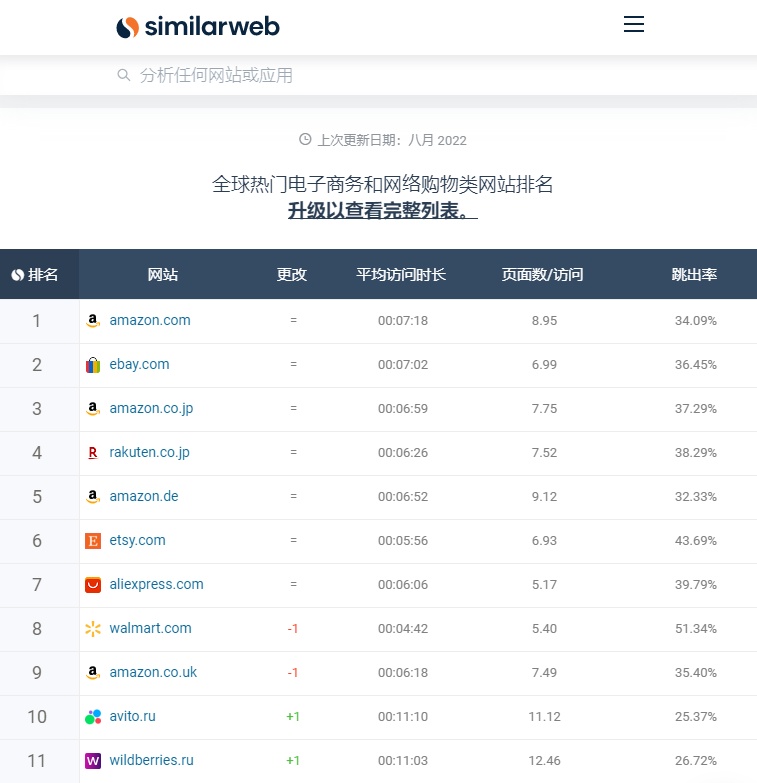
Task: Click the 跳出率 column header
Action: click(x=694, y=275)
